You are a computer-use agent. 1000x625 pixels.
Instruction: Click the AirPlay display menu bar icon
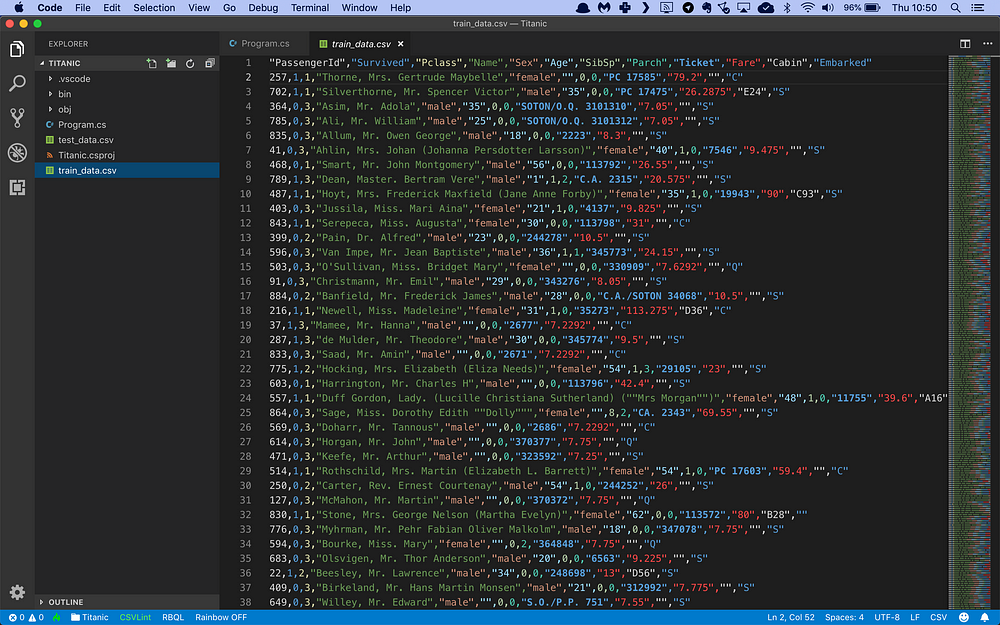click(744, 8)
